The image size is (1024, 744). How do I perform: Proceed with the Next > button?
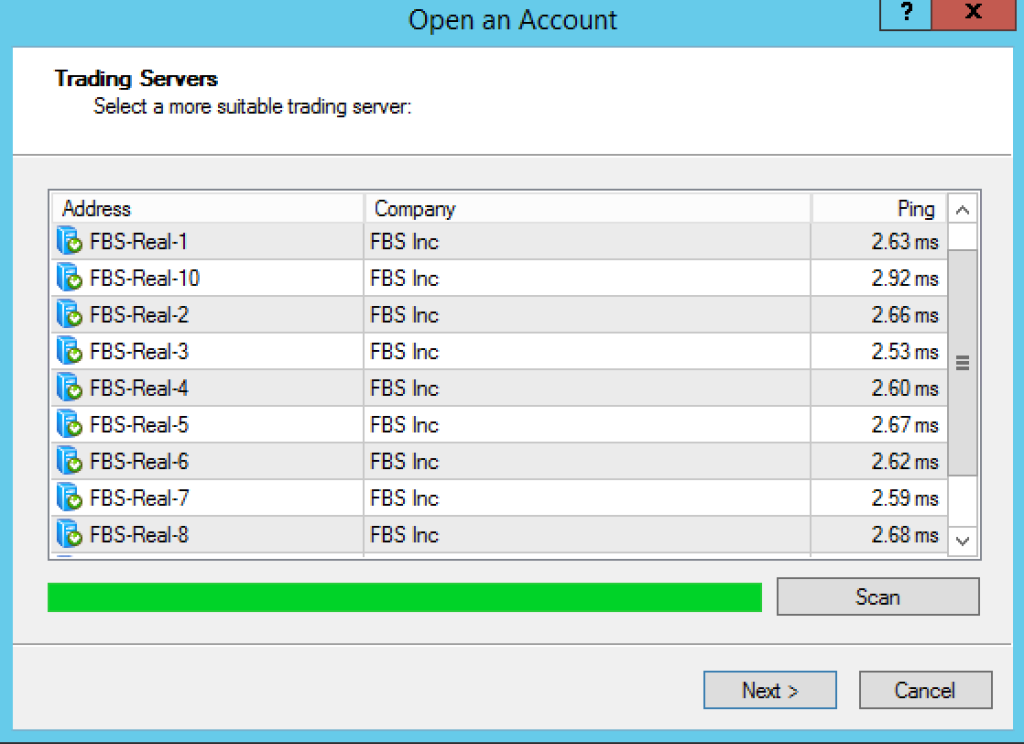pyautogui.click(x=770, y=690)
